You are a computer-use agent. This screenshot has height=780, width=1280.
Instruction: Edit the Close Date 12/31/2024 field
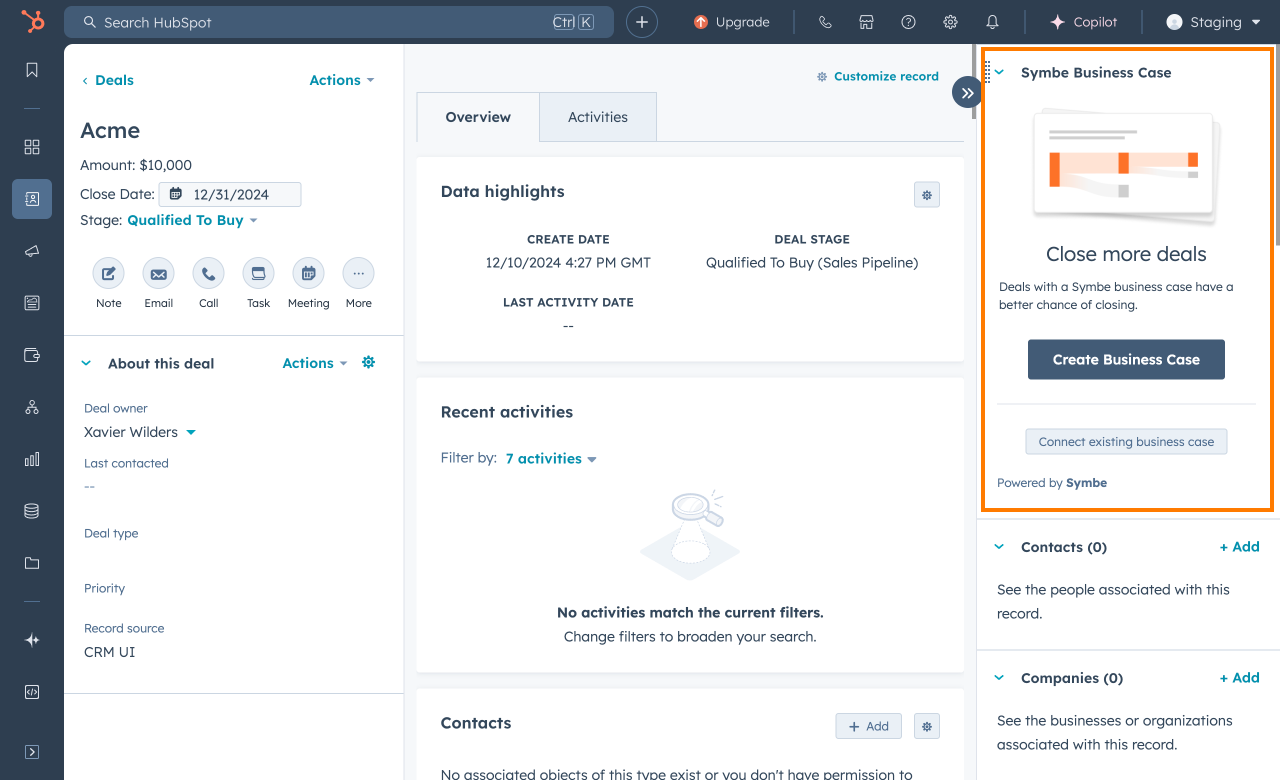230,194
